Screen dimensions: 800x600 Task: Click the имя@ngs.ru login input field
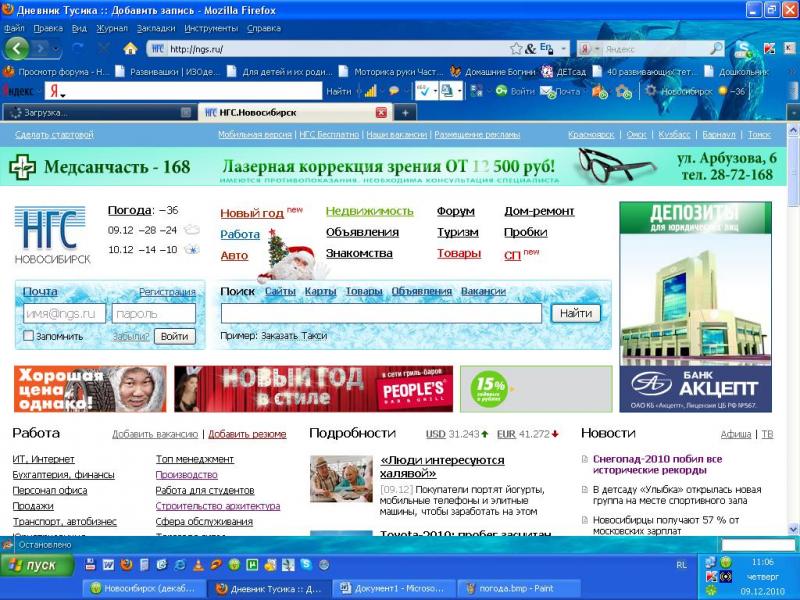coord(64,314)
